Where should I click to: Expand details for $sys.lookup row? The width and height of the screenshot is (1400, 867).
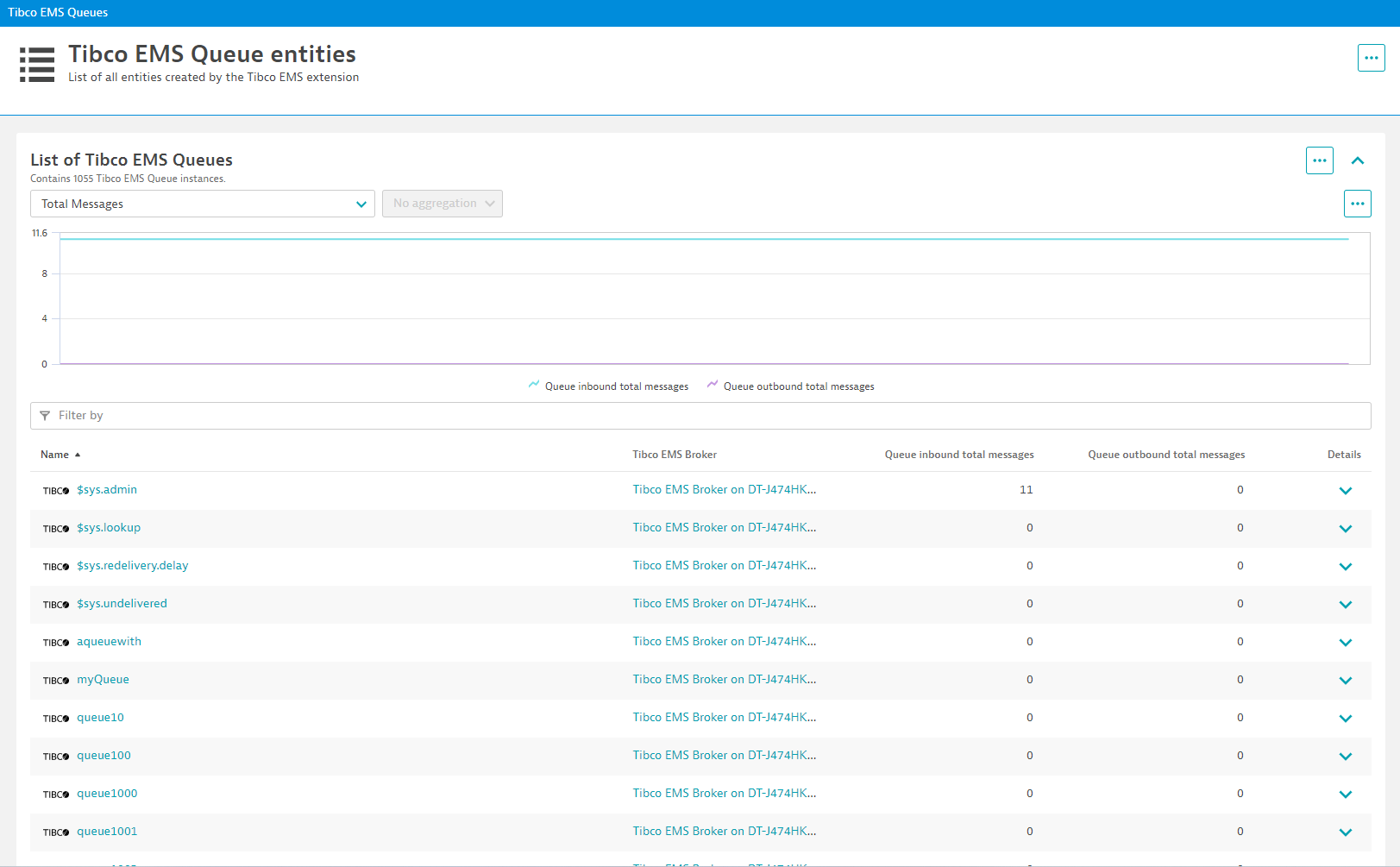click(1346, 529)
